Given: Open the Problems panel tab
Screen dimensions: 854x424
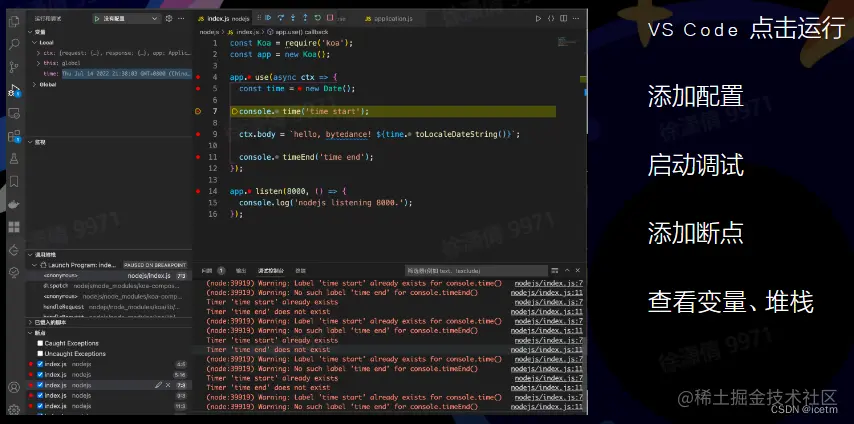Looking at the screenshot, I should [x=211, y=270].
